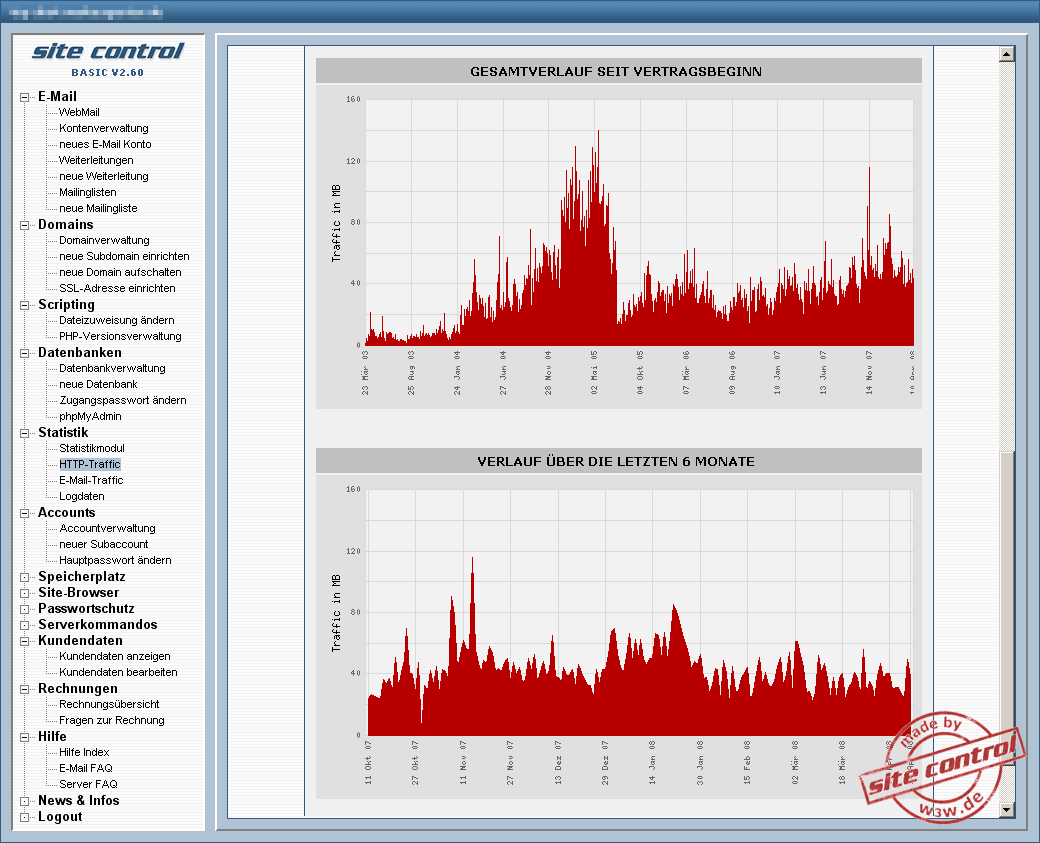
Task: Open Hauptpasswort ändern
Action: coord(115,560)
